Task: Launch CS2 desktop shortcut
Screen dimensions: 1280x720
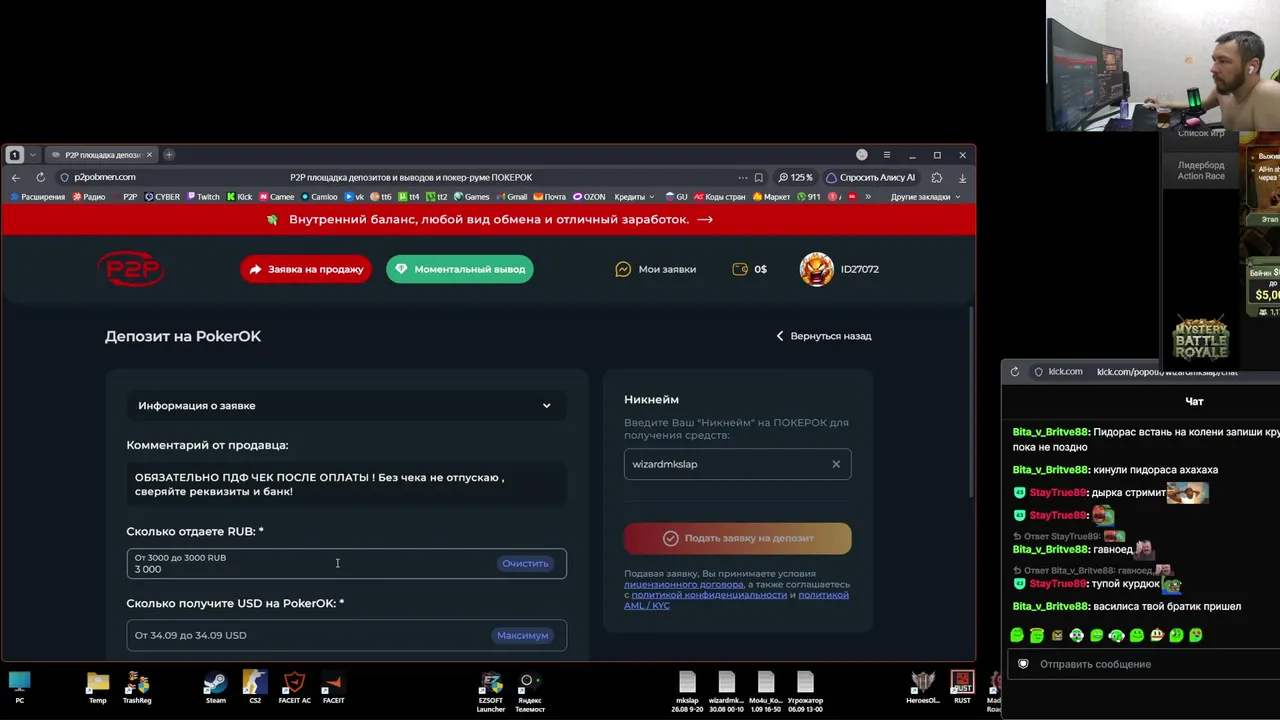Action: pos(255,687)
